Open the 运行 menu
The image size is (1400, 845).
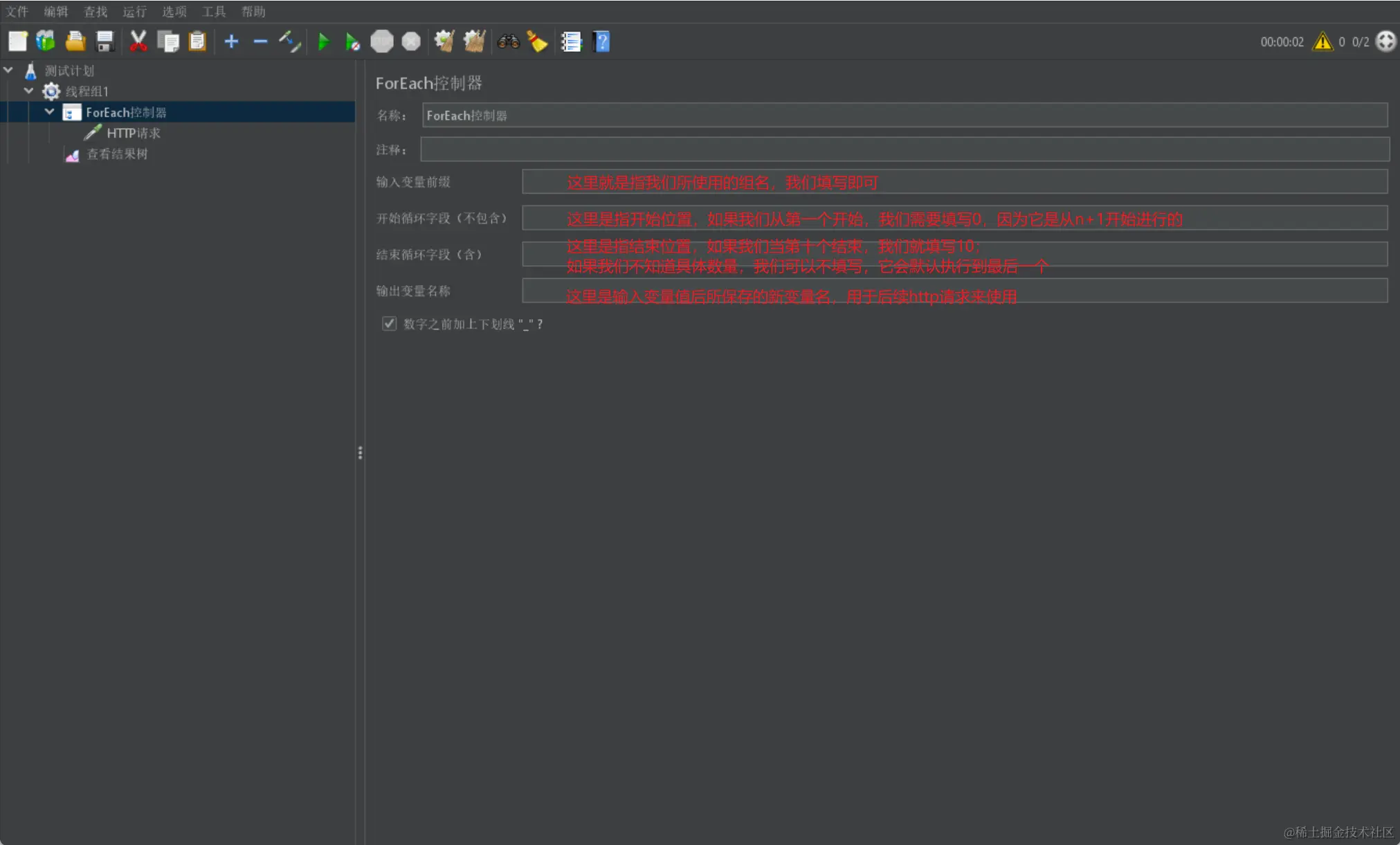[134, 12]
